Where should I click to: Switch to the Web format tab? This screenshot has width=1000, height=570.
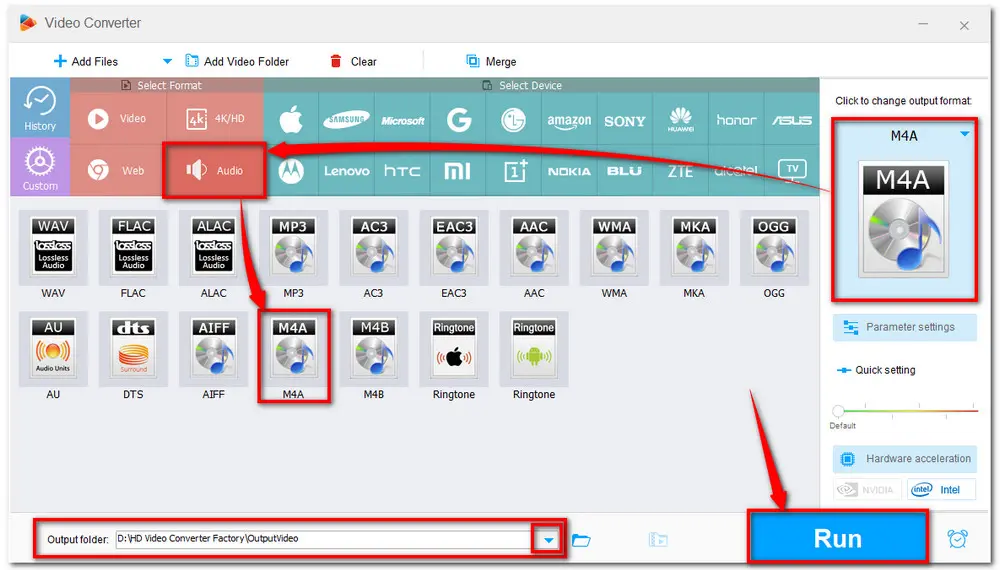[118, 170]
